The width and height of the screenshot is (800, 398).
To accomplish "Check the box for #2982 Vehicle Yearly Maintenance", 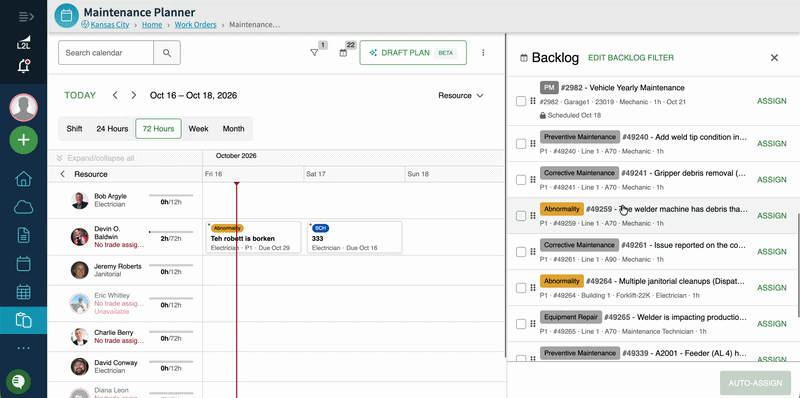I will click(x=520, y=101).
